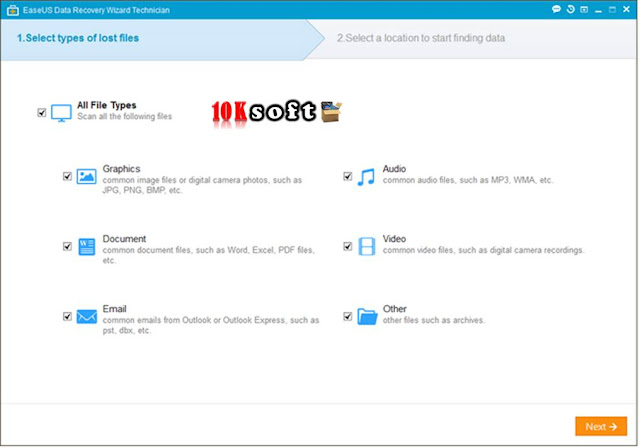Click 'other files such as archives' description
The height and width of the screenshot is (448, 640).
tap(433, 320)
